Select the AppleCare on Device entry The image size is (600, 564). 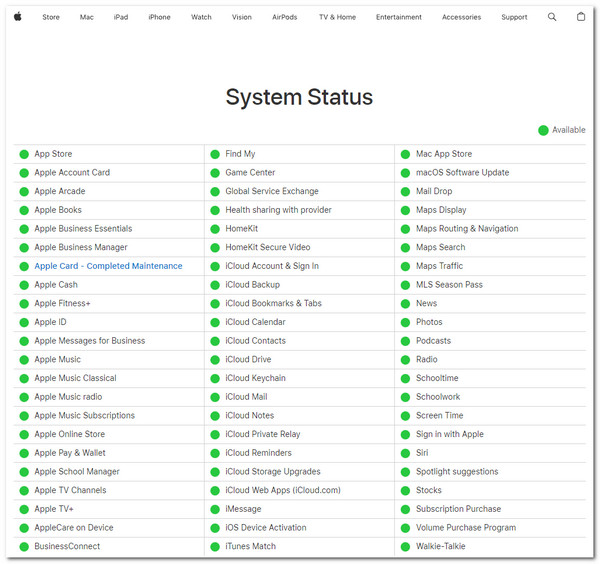(x=74, y=528)
